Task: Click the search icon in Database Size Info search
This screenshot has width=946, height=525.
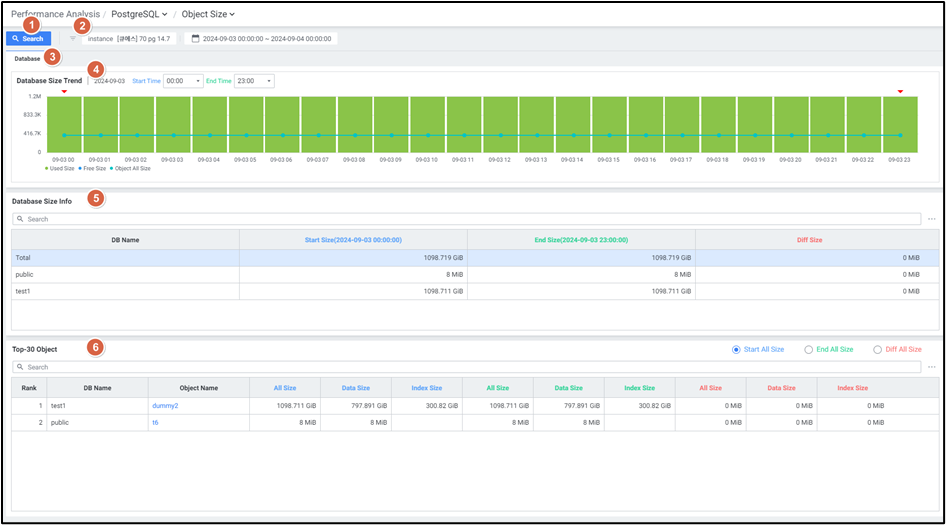Action: 20,219
